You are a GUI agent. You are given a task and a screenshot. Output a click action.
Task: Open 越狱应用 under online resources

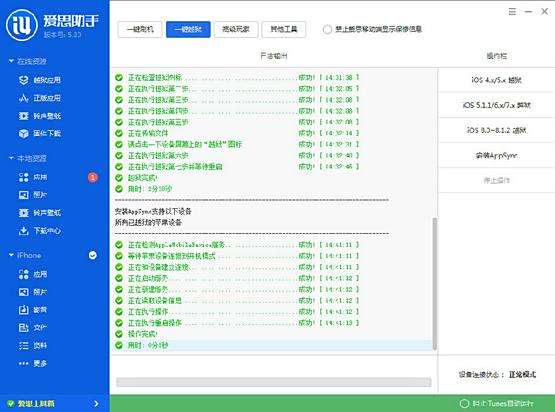click(x=40, y=80)
